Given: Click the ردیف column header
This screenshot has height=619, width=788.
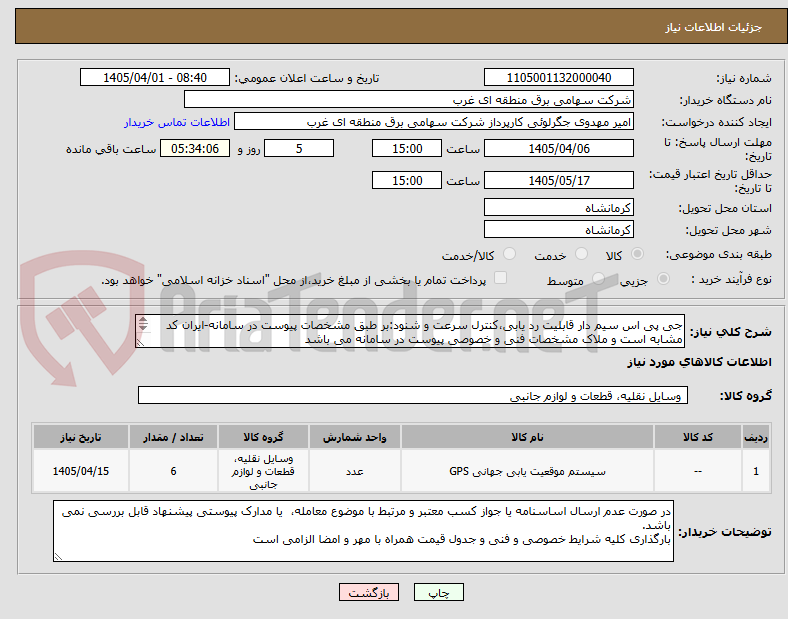Looking at the screenshot, I should 756,437.
